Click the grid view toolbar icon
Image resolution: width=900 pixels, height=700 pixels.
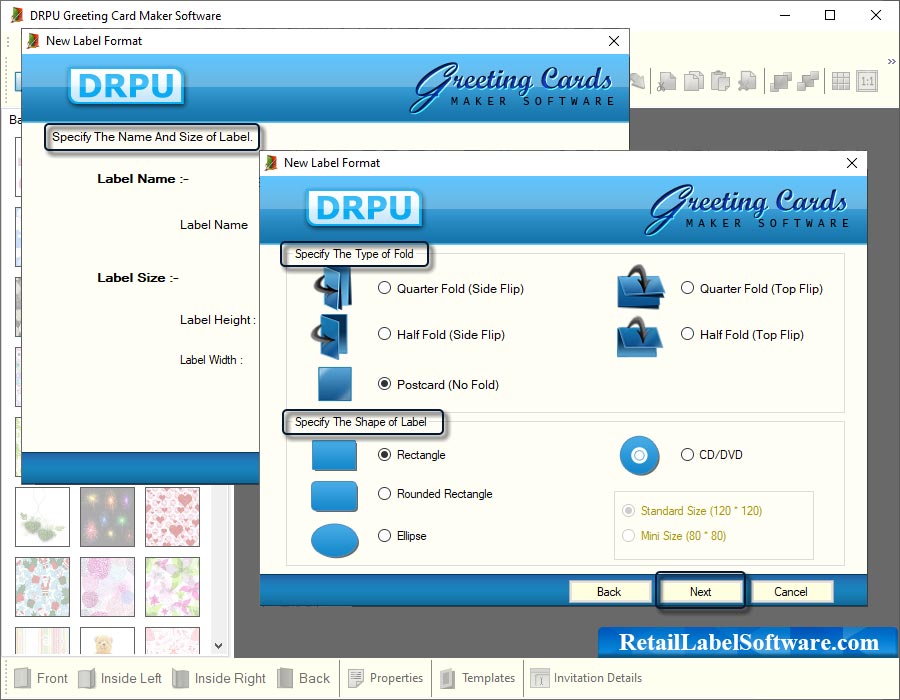coord(840,81)
